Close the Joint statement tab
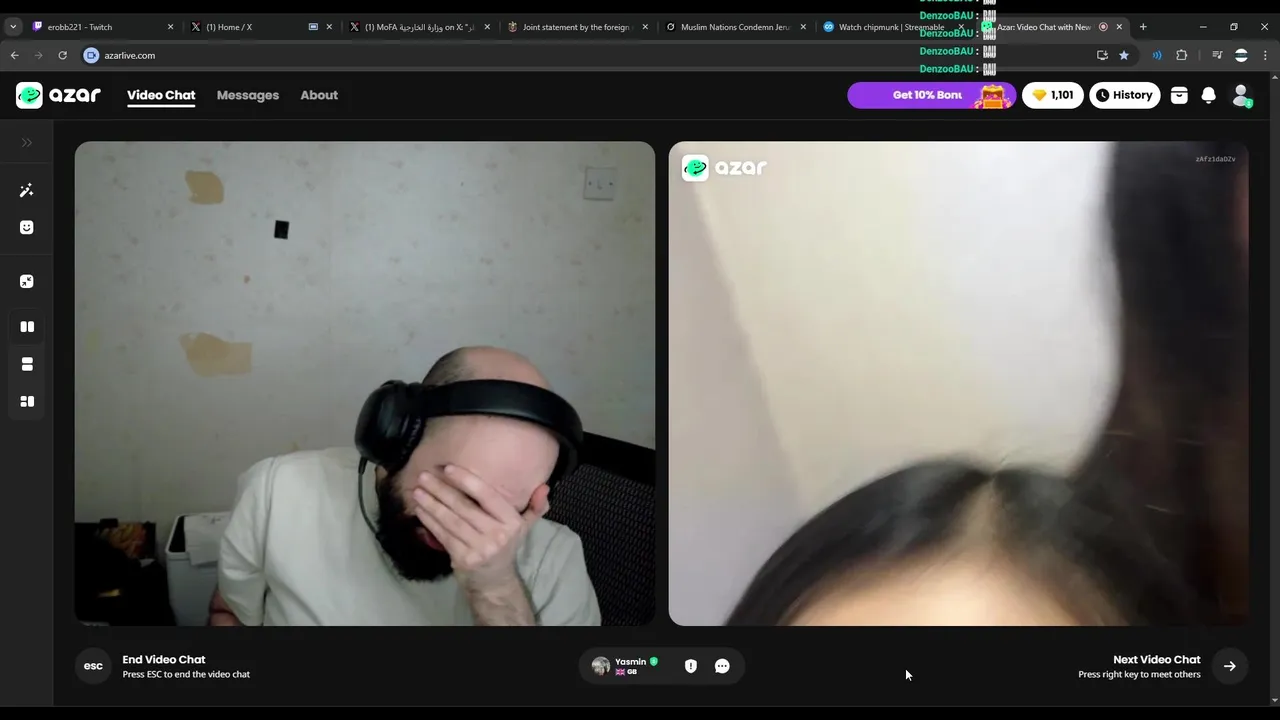 coord(645,27)
